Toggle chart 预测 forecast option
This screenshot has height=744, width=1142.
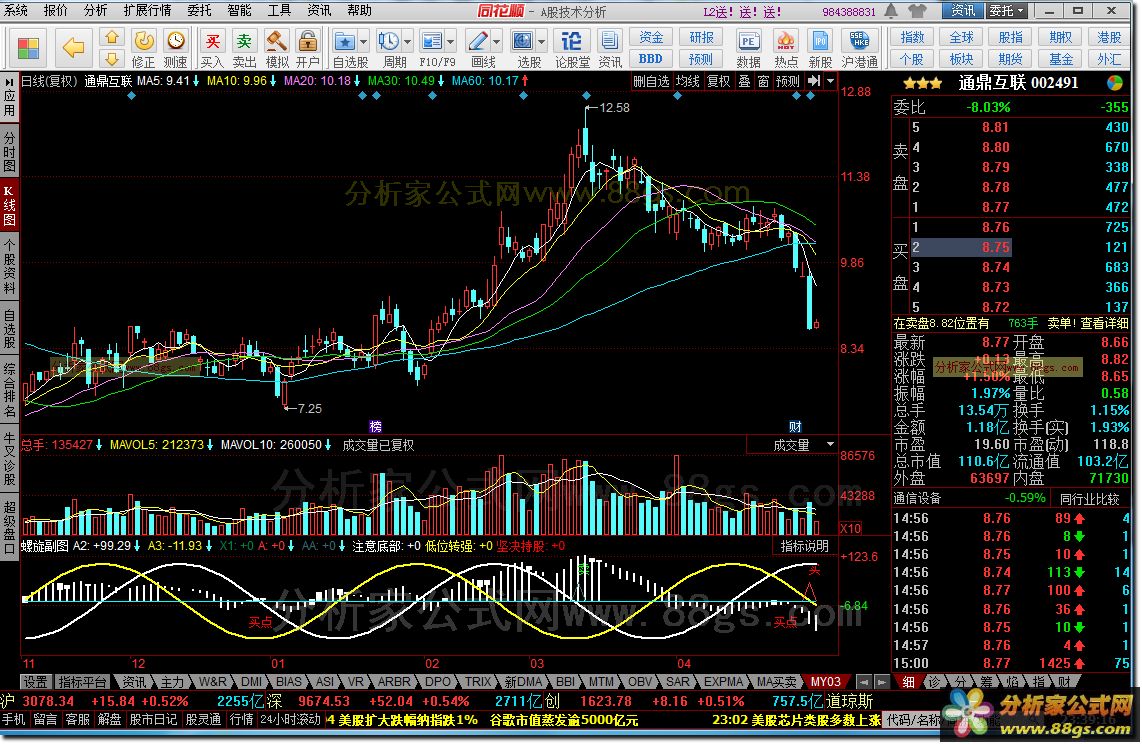pyautogui.click(x=787, y=82)
